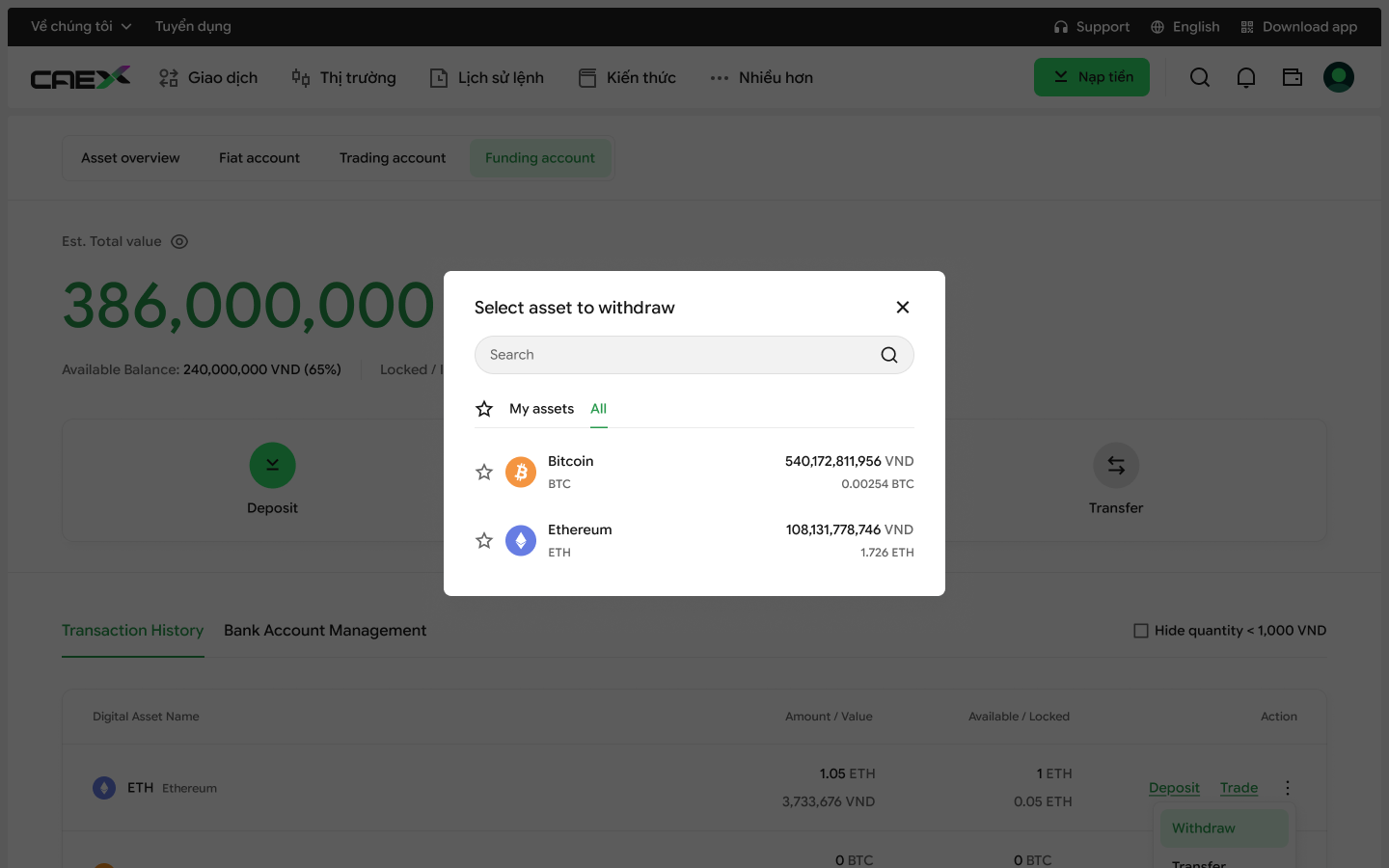
Task: Click the Search field in the dialog
Action: click(x=694, y=355)
